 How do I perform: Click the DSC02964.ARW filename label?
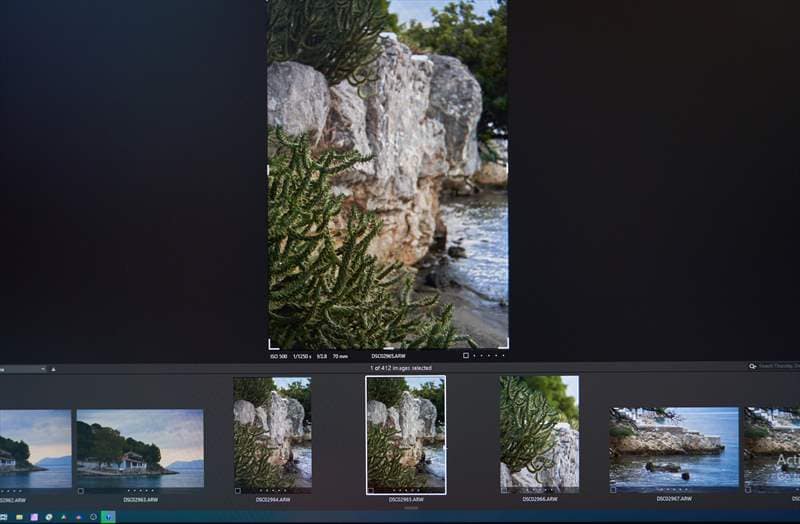click(273, 500)
